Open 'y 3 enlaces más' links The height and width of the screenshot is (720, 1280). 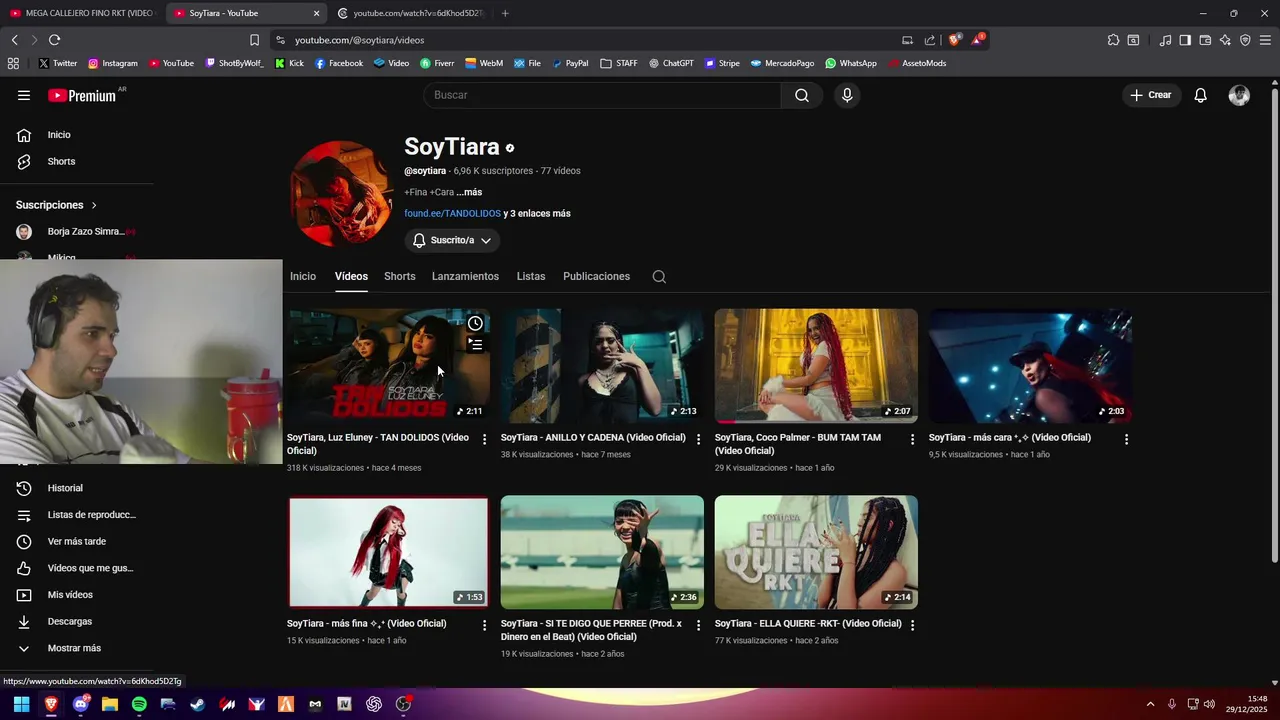pyautogui.click(x=537, y=214)
